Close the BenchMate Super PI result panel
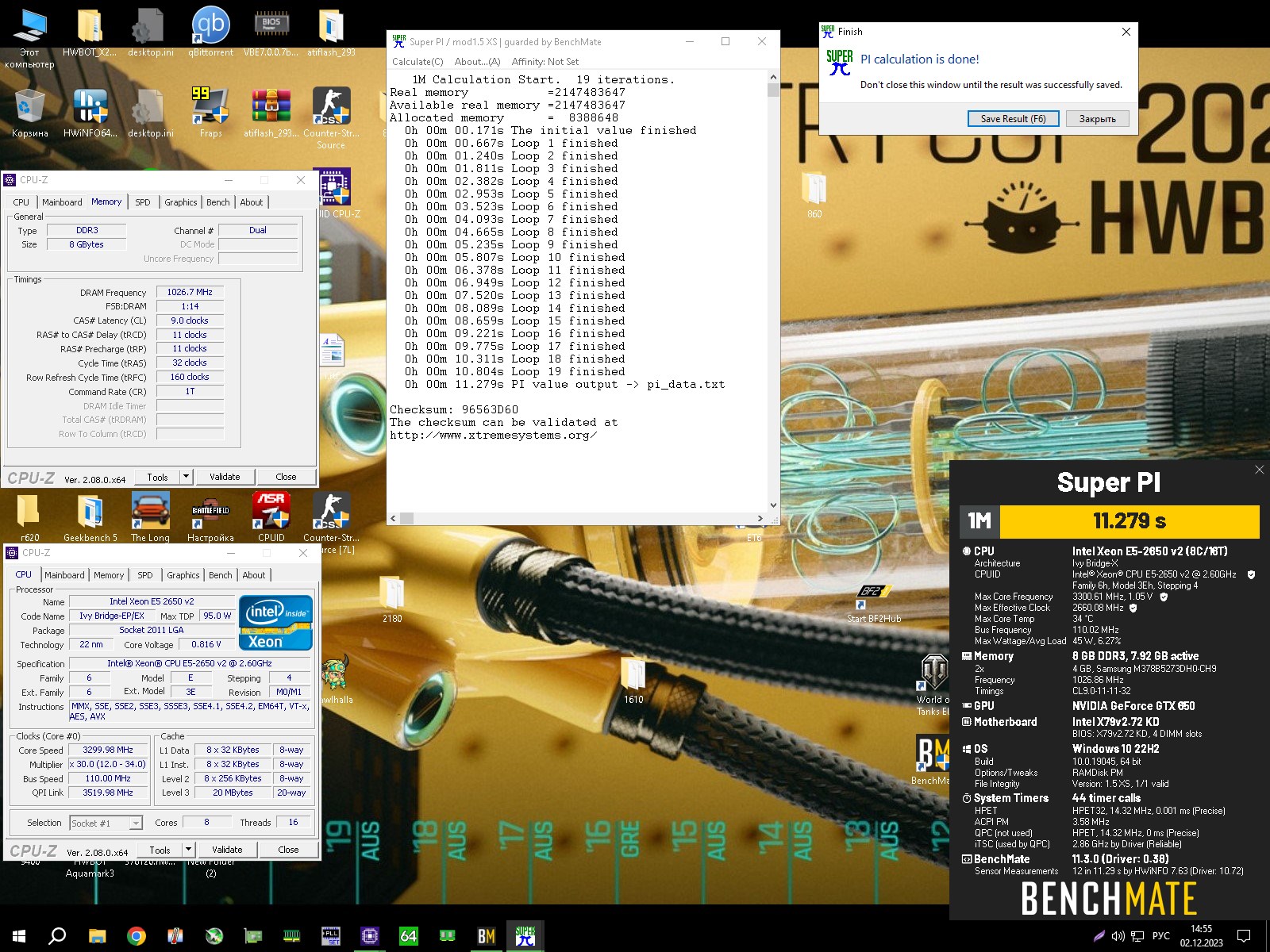 tap(1259, 470)
